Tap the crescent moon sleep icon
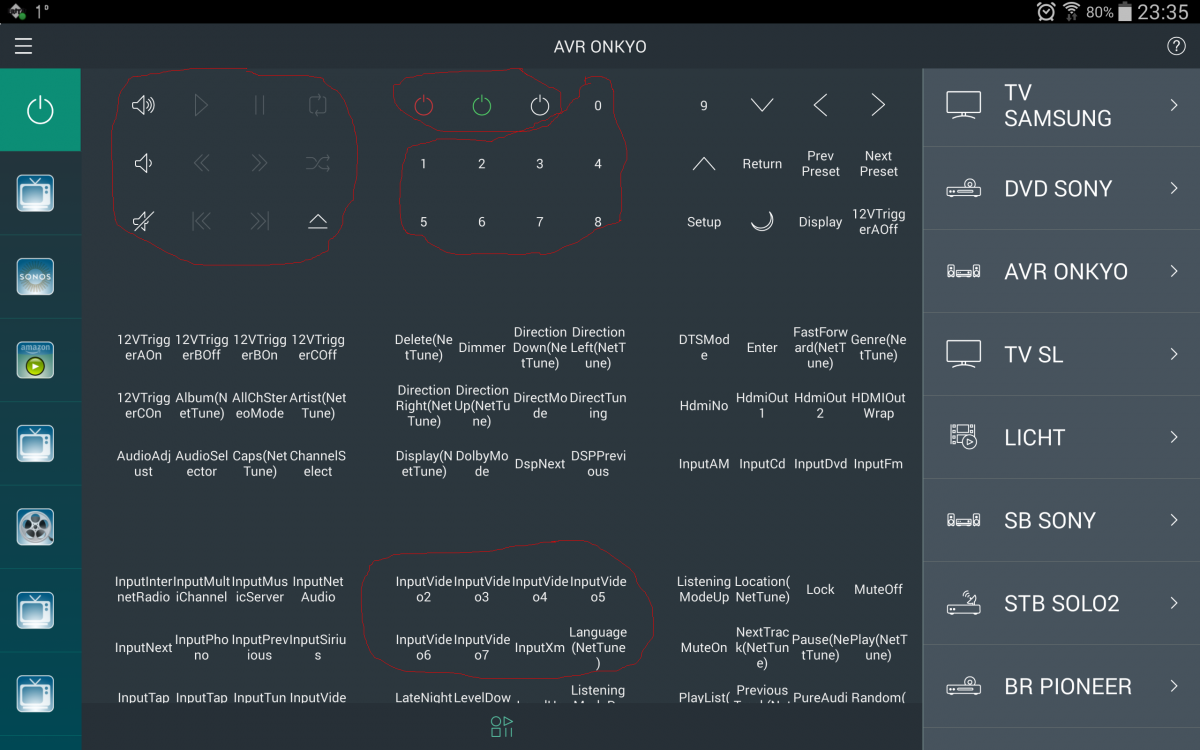 point(762,222)
